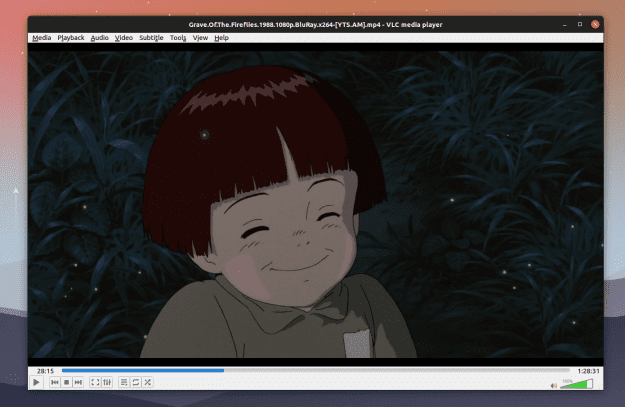Toggle loop repeat mode
The width and height of the screenshot is (625, 407).
pyautogui.click(x=136, y=382)
